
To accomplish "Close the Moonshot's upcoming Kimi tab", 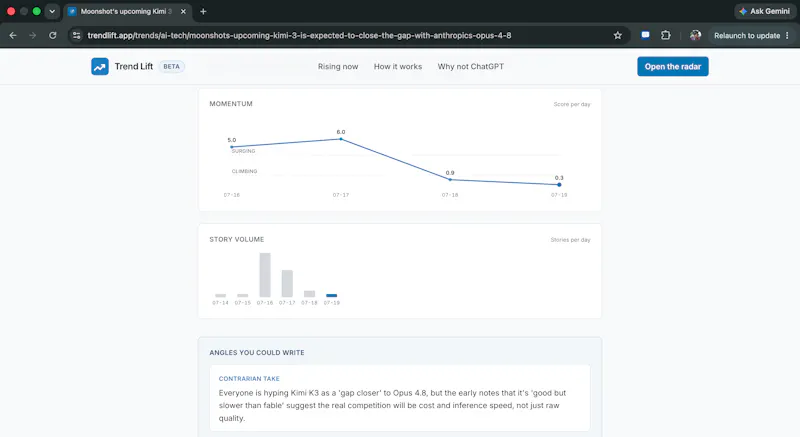I will point(183,11).
